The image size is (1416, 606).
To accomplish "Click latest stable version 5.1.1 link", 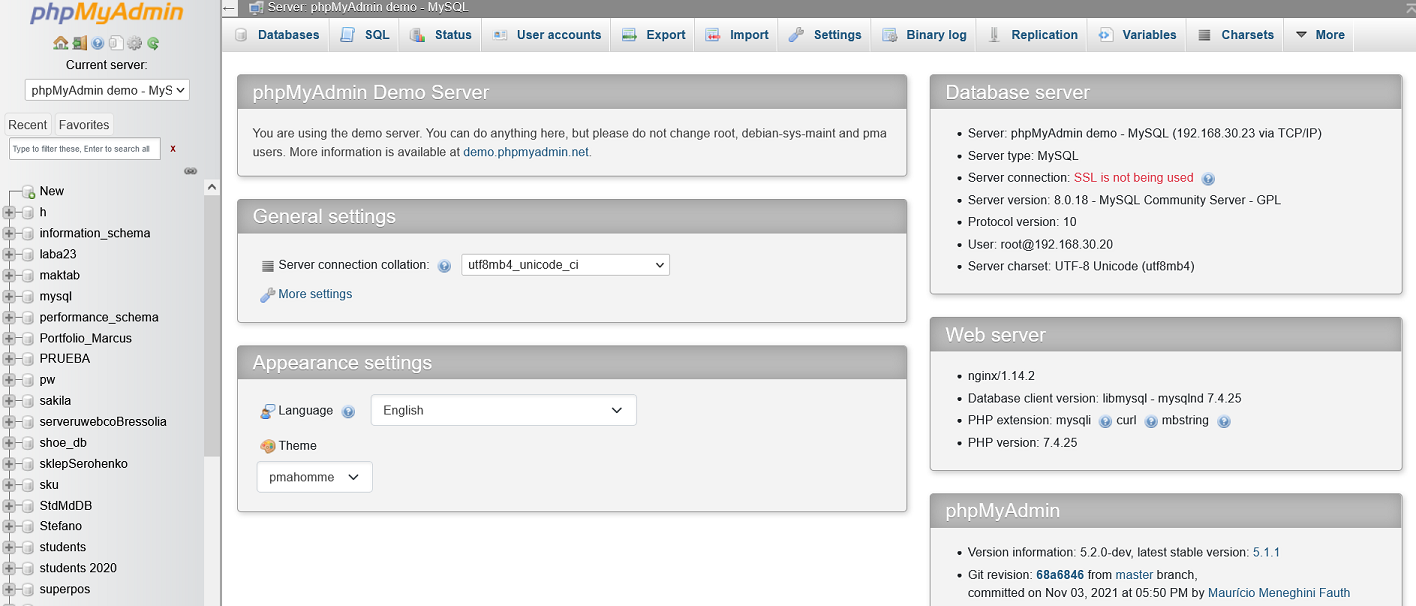I will [1266, 552].
